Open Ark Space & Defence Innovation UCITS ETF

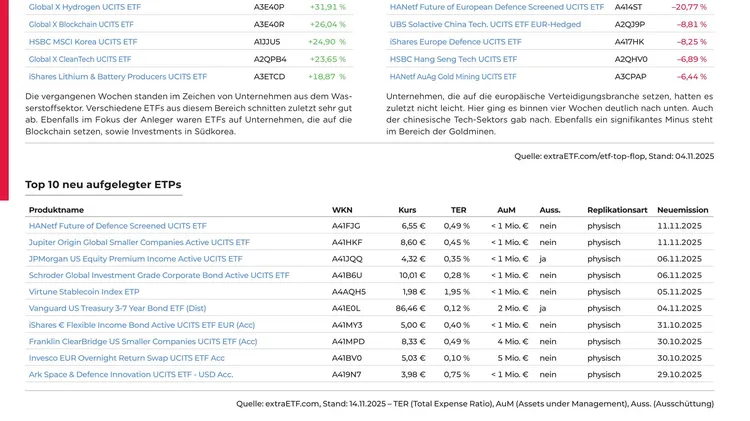coord(131,374)
